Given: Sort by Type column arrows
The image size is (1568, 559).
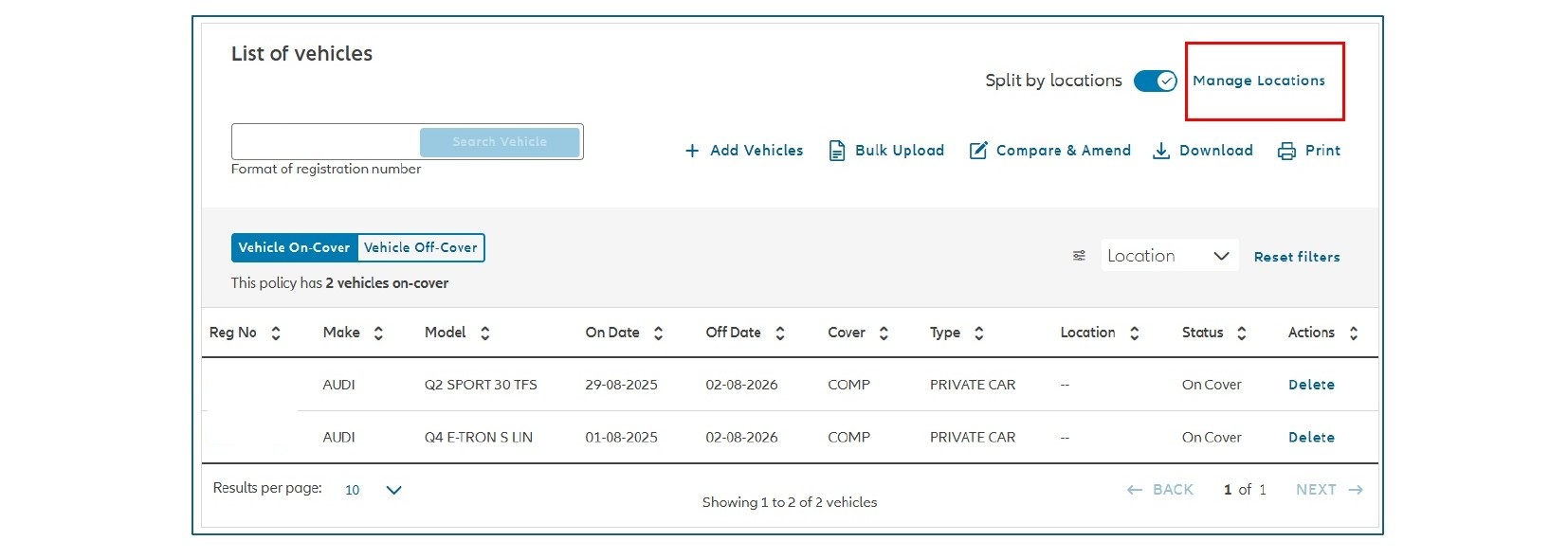Looking at the screenshot, I should click(979, 333).
